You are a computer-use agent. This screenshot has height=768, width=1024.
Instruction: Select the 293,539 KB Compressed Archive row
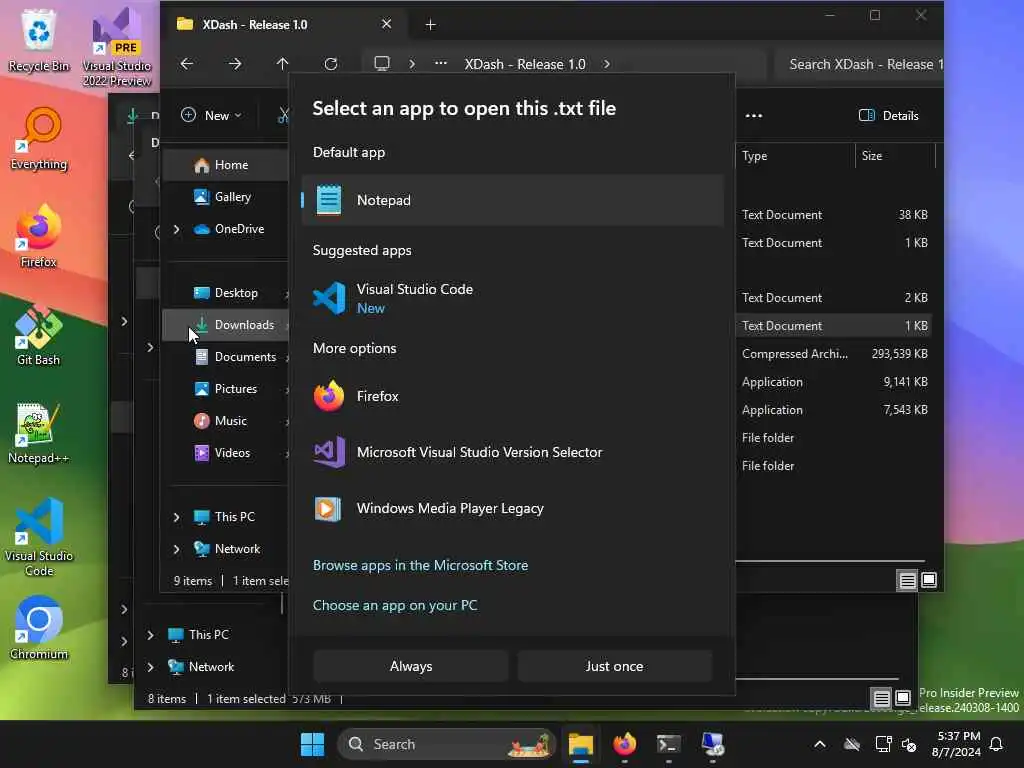834,353
